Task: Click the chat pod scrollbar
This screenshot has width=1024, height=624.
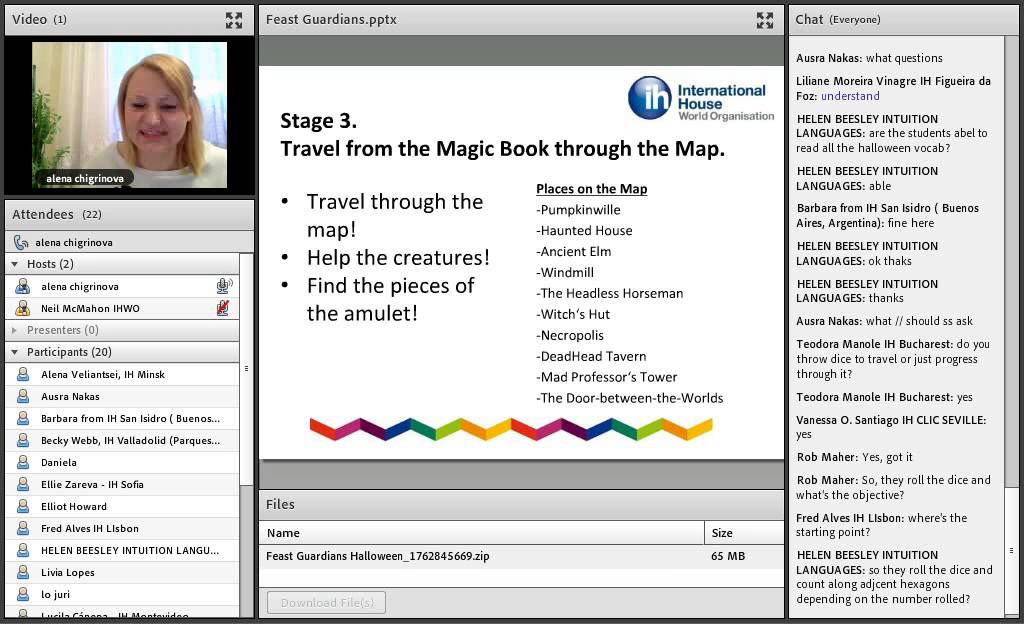Action: [1011, 550]
